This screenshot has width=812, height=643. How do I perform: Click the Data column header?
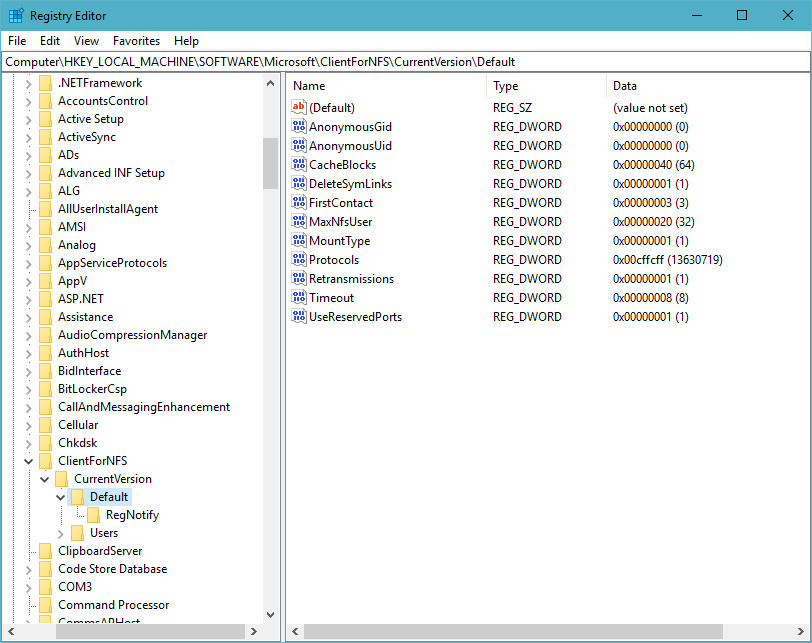[700, 86]
